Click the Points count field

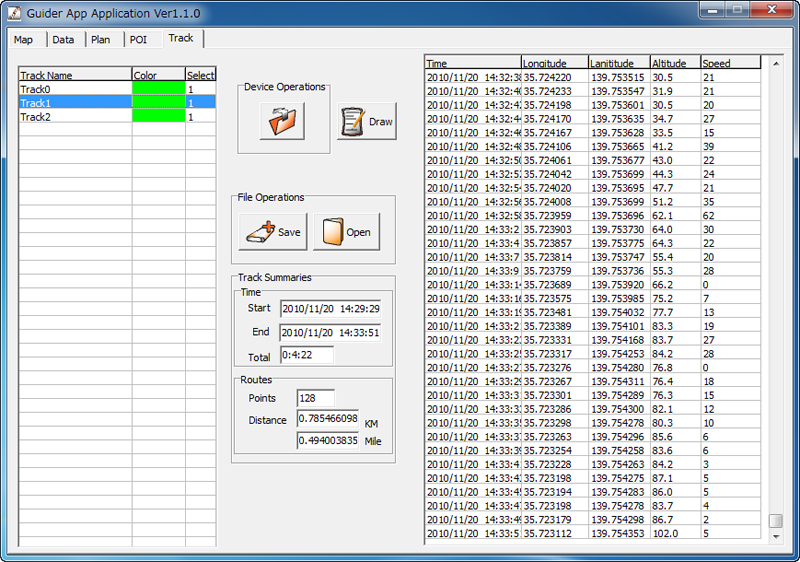(315, 398)
